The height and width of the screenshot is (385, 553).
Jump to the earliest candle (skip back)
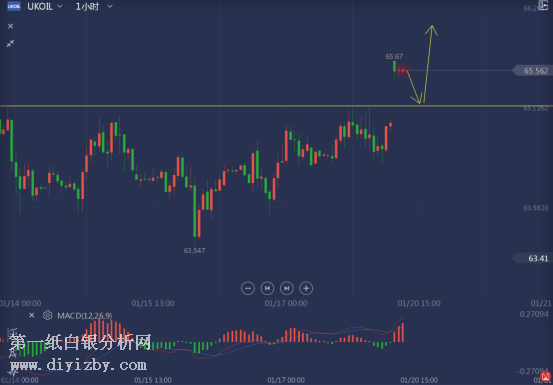[267, 288]
